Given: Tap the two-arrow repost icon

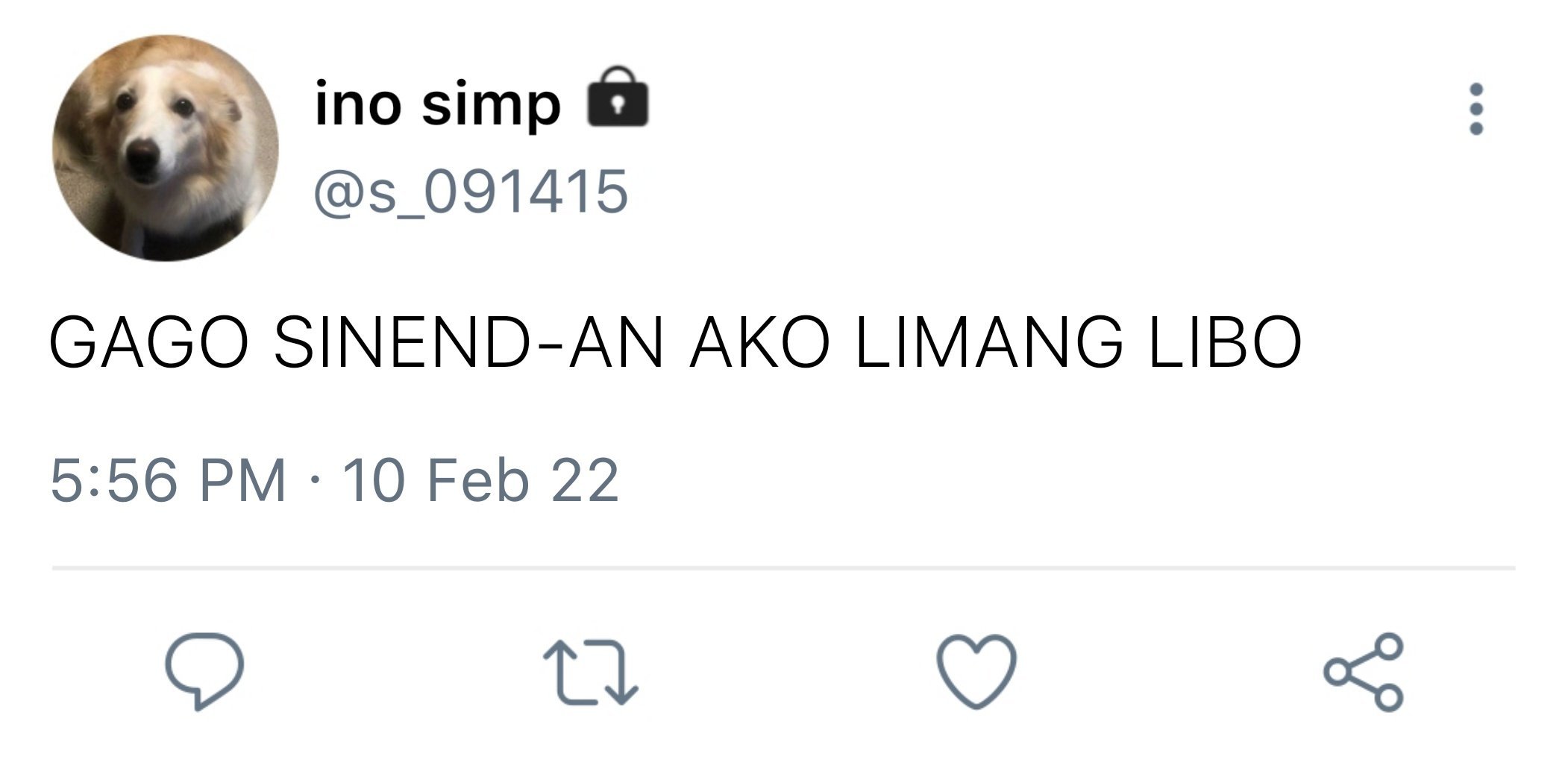Looking at the screenshot, I should click(x=591, y=673).
